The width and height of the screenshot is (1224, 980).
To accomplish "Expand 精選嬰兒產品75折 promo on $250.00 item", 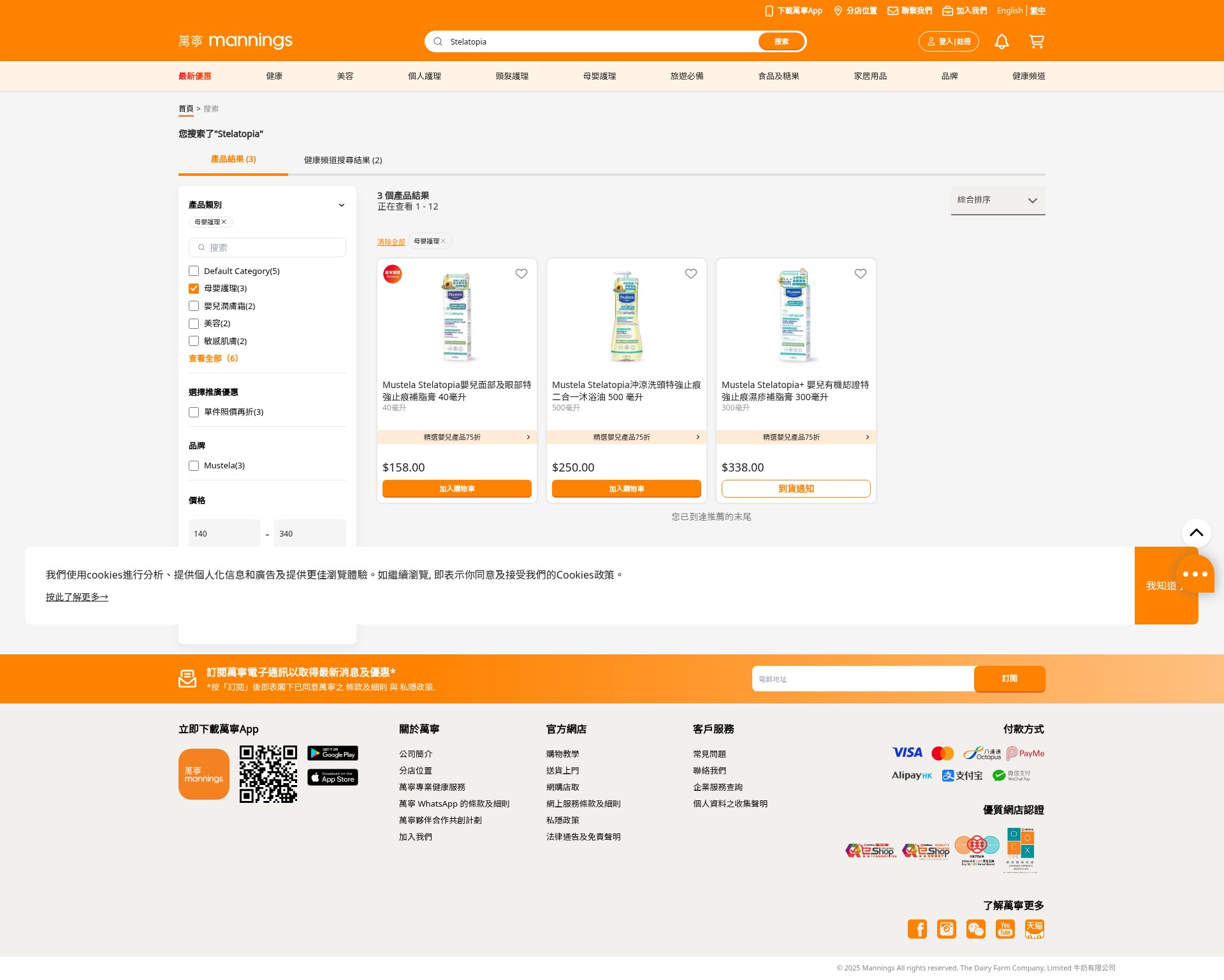I will pos(627,437).
